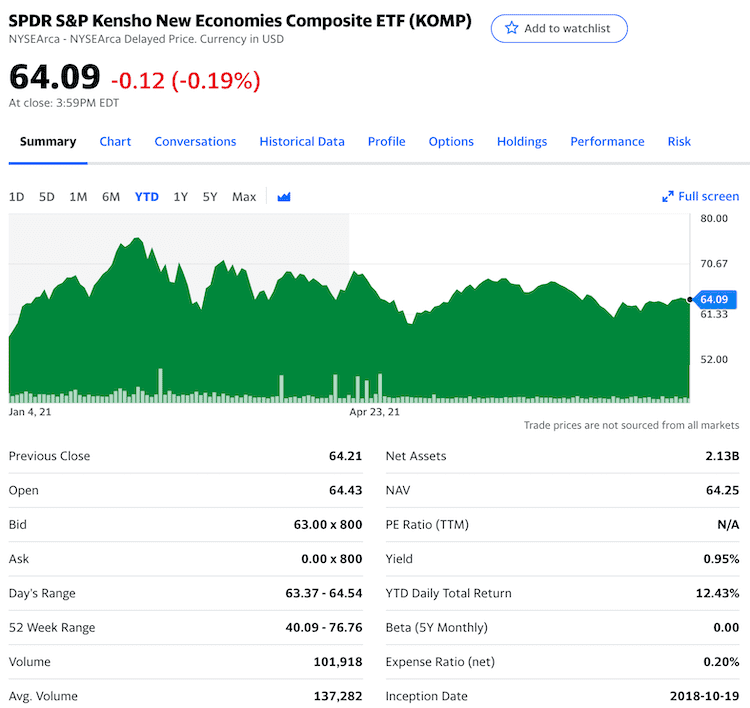Click the 64.09 current price marker on the chart
Viewport: 750px width, 708px height.
(714, 299)
